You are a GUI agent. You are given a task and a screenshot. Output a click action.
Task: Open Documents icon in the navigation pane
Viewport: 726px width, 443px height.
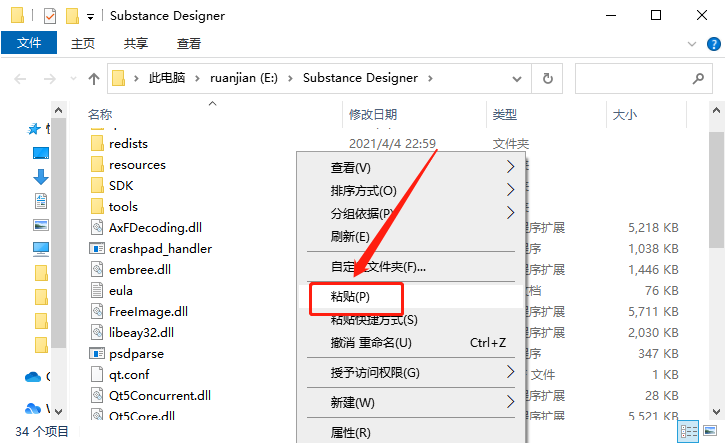[x=41, y=201]
